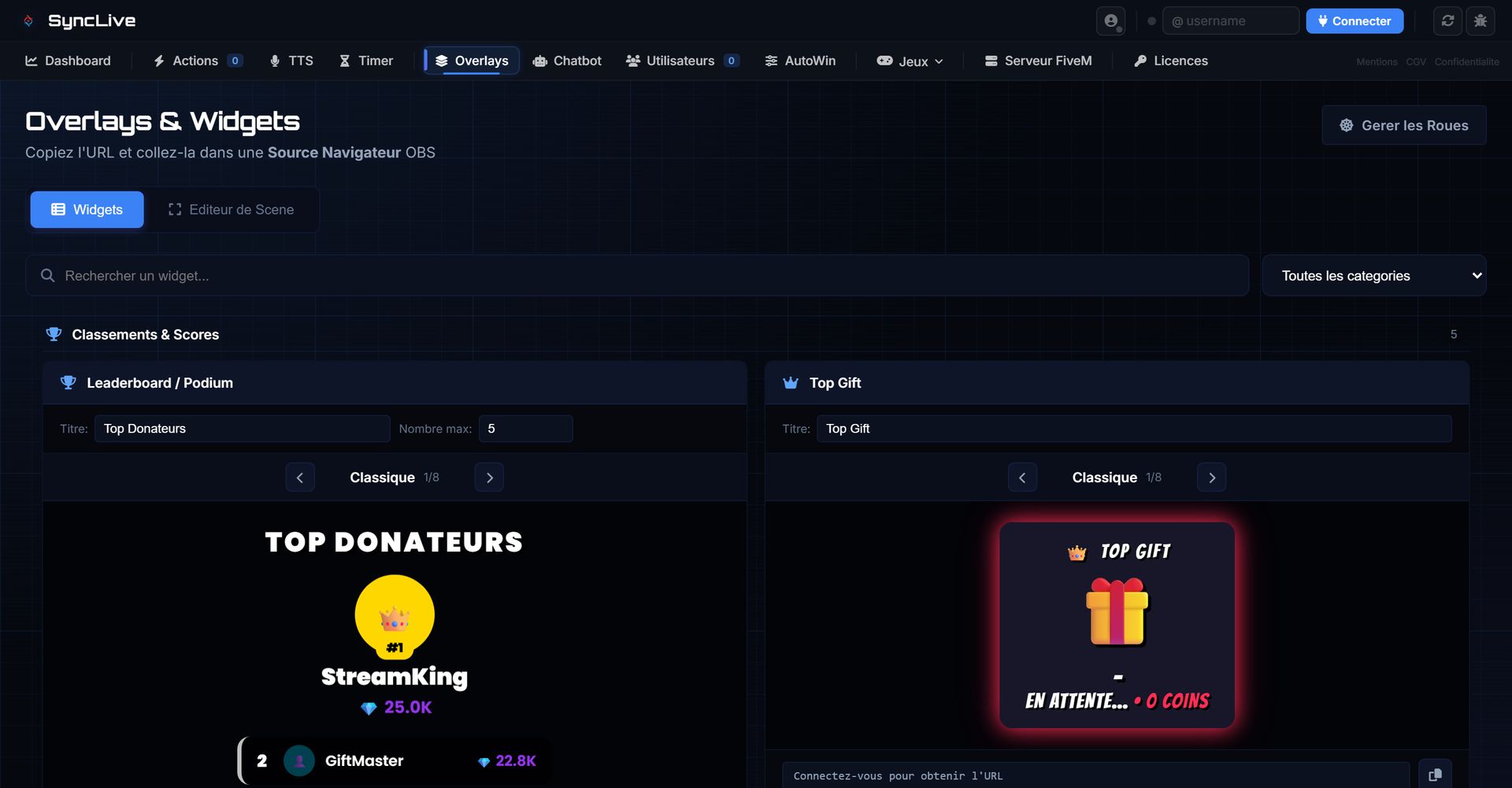Go to previous Top Gift style
Viewport: 1512px width, 788px height.
coord(1022,478)
